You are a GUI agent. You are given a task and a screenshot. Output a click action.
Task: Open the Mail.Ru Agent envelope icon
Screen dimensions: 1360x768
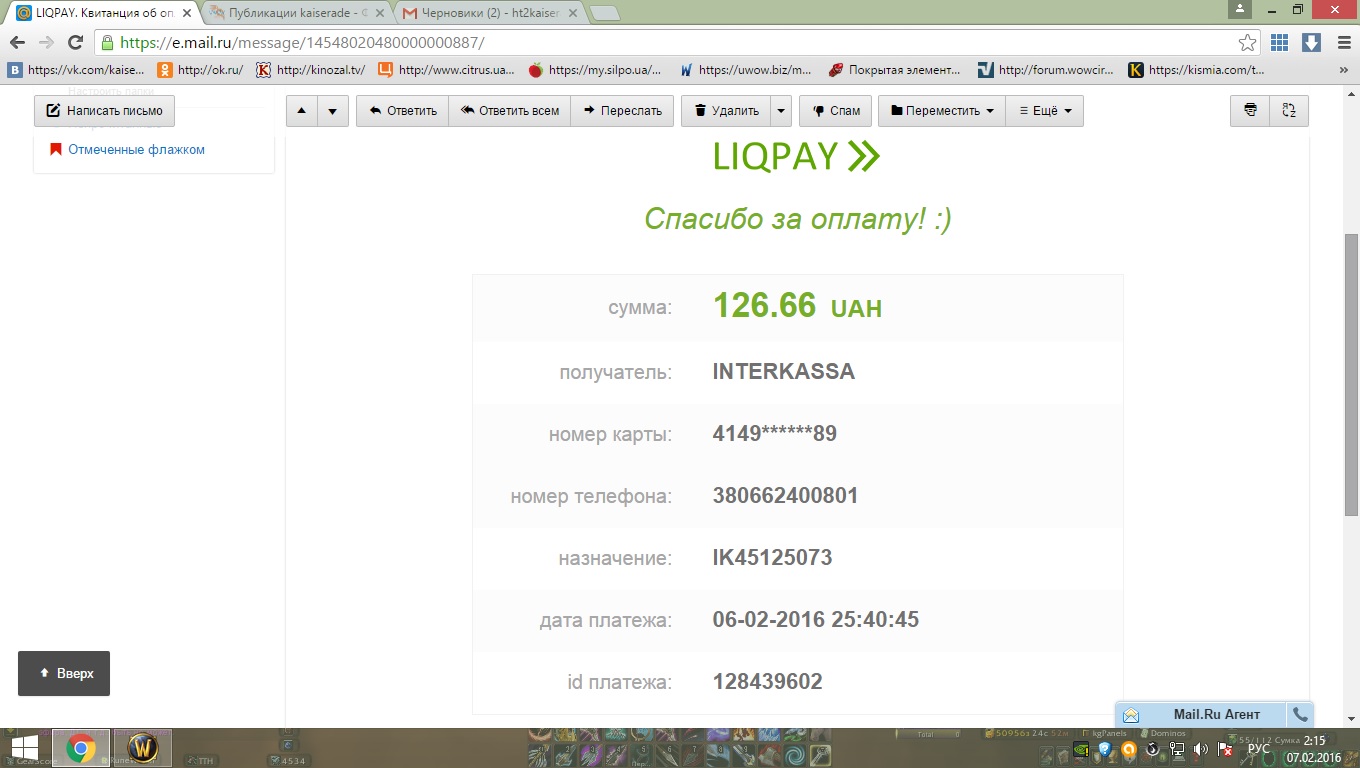click(x=1131, y=715)
